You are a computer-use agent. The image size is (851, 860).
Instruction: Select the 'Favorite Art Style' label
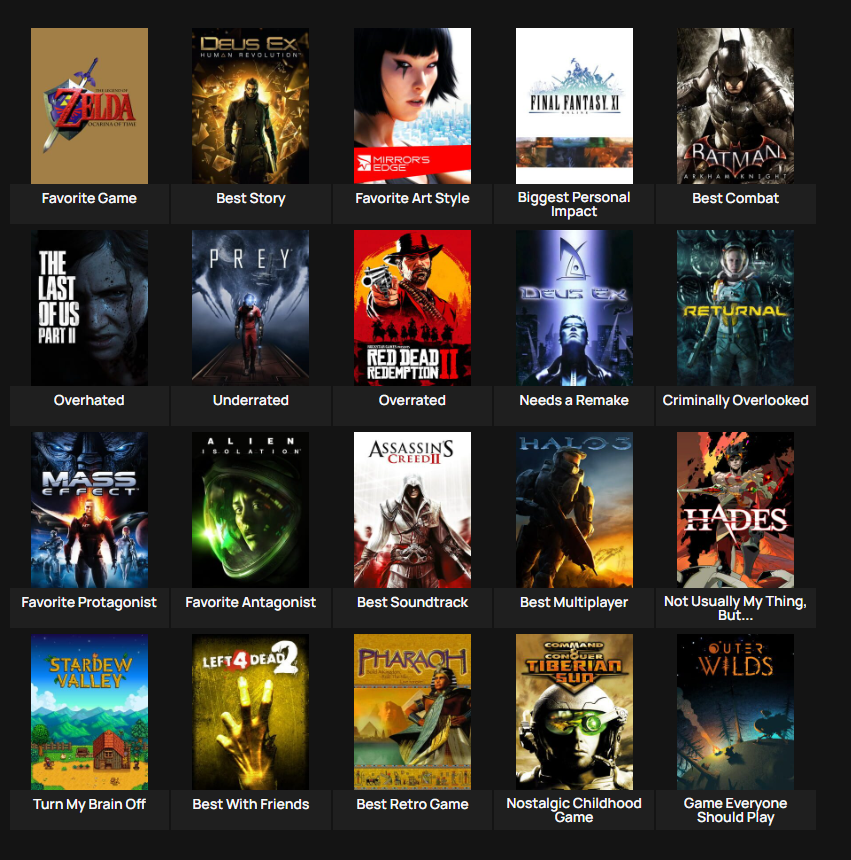tap(412, 198)
